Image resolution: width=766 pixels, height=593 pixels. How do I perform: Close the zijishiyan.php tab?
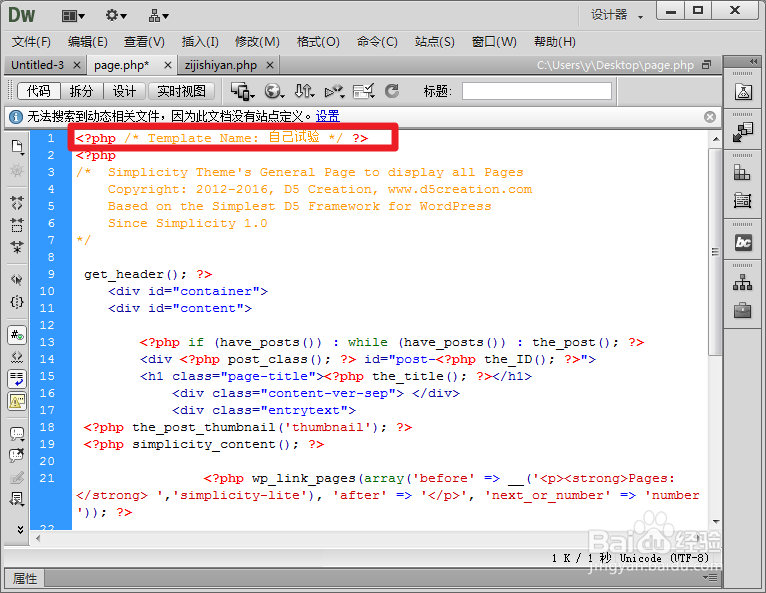pos(270,65)
